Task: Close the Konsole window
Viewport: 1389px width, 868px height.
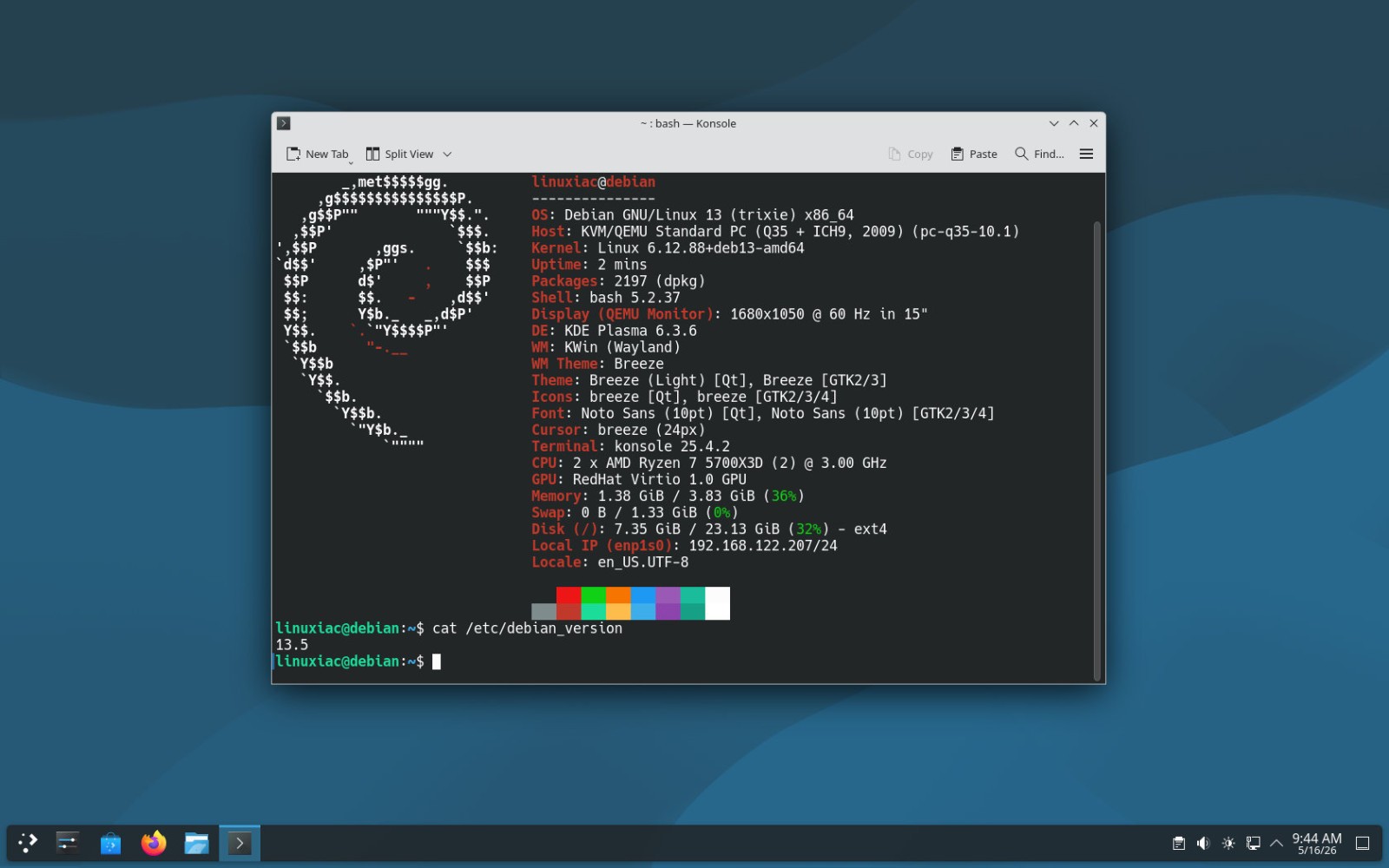Action: point(1094,123)
